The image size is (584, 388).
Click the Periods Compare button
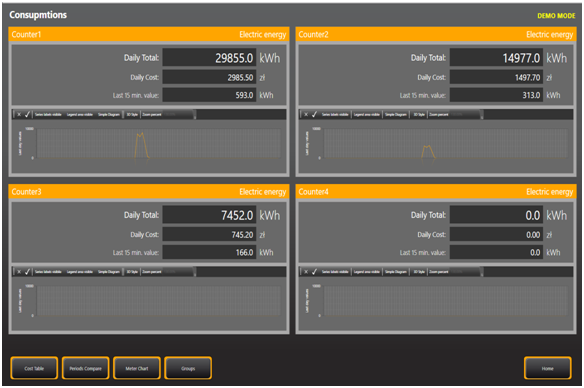pos(85,368)
